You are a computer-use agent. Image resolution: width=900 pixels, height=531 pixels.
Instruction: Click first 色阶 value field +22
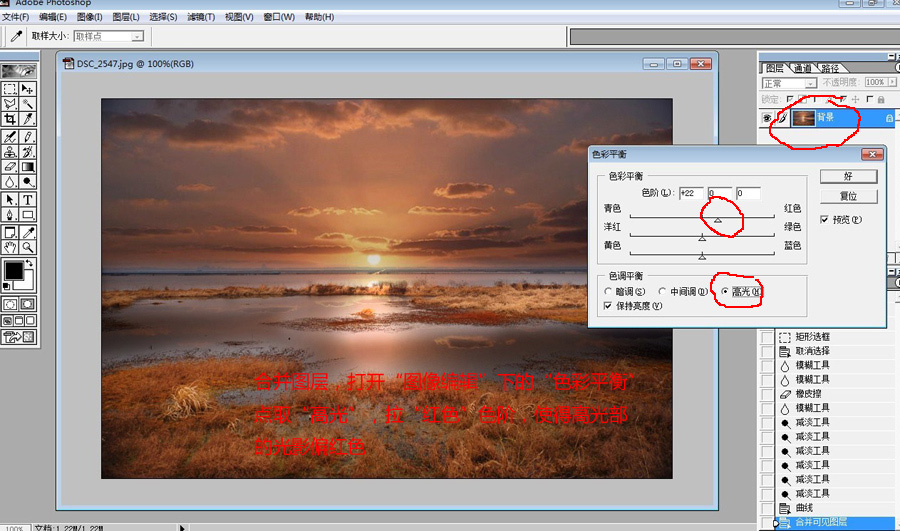click(x=691, y=193)
